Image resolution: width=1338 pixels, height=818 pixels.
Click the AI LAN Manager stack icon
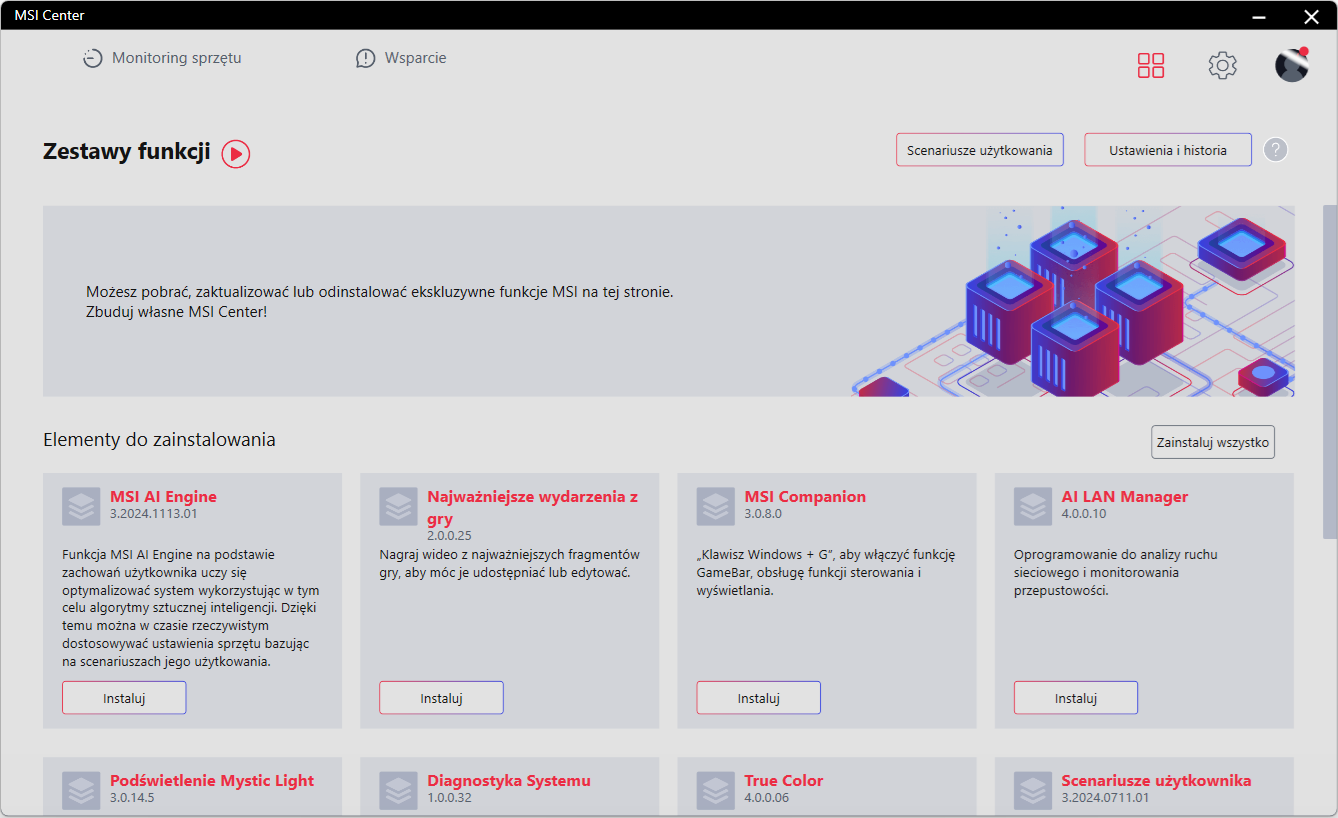1033,506
